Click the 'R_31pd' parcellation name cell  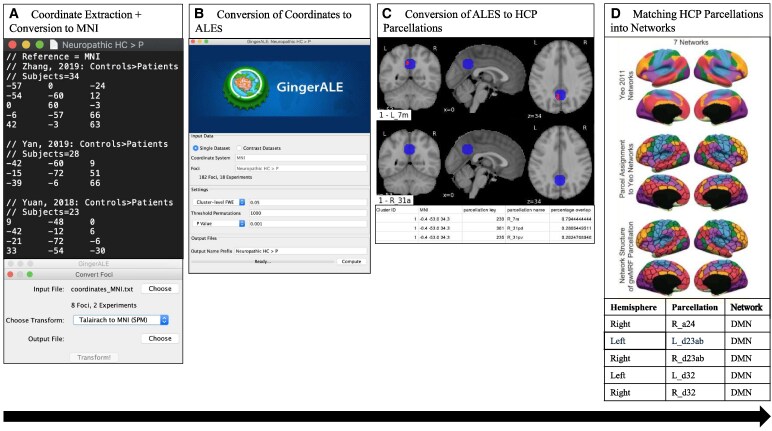click(515, 228)
